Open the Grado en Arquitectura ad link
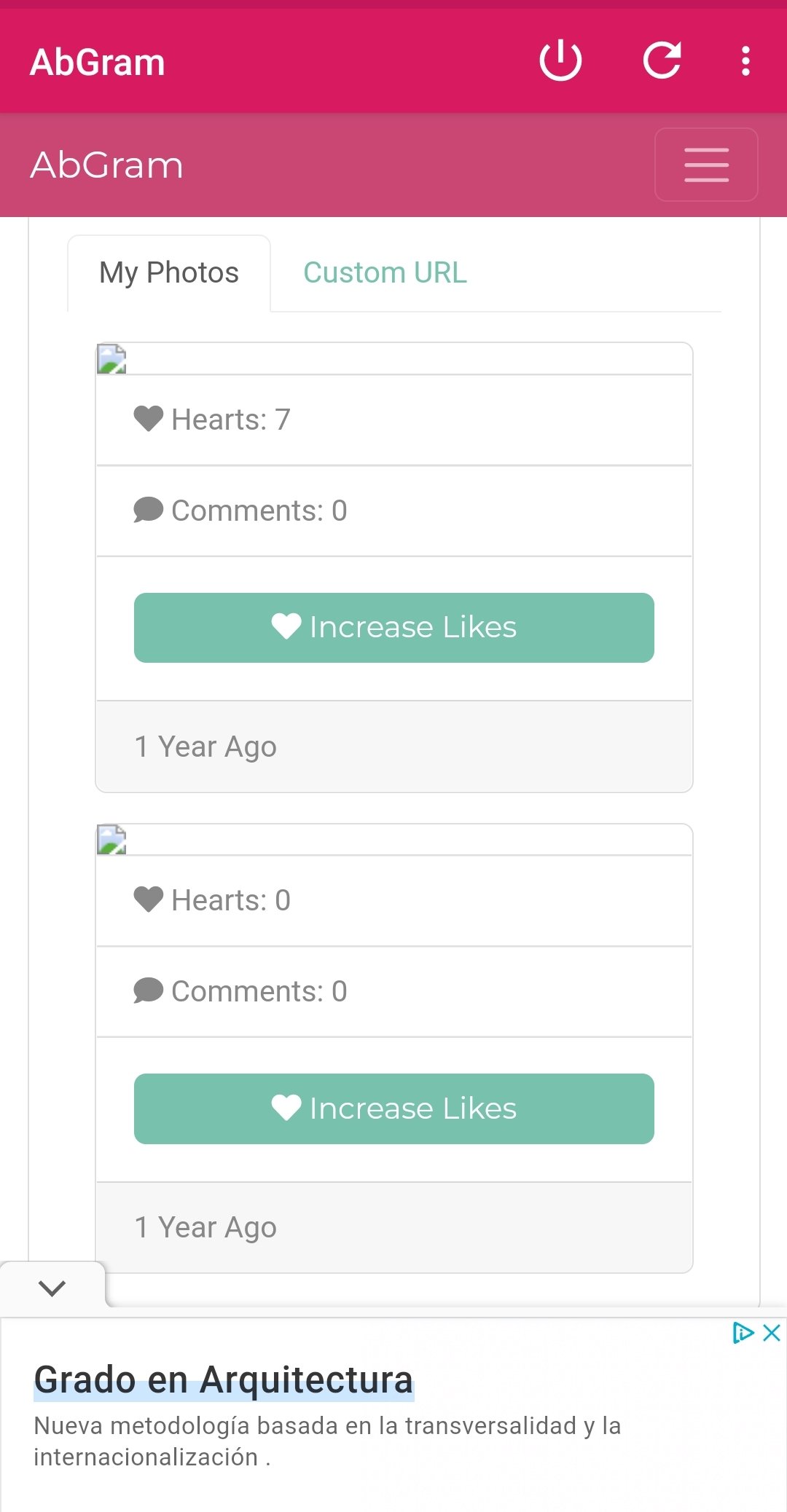 (224, 1379)
